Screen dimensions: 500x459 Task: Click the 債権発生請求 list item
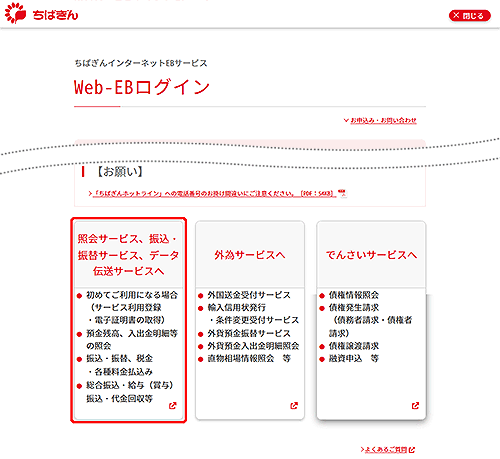tap(370, 320)
